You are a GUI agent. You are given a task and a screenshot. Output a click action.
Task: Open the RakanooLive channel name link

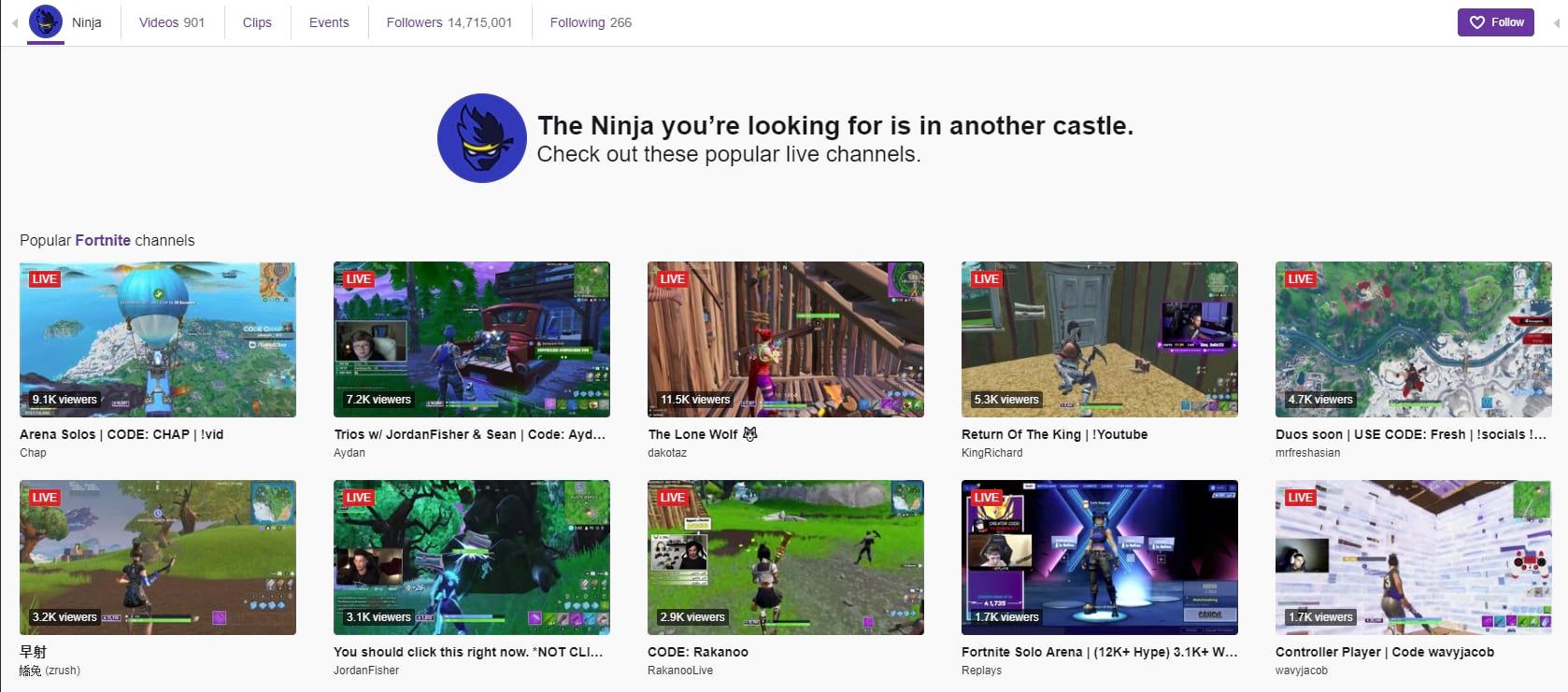click(x=680, y=671)
